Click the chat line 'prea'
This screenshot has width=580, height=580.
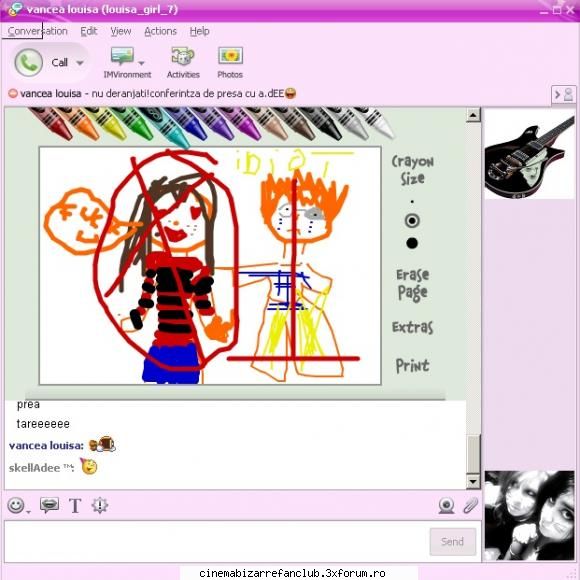(x=28, y=405)
